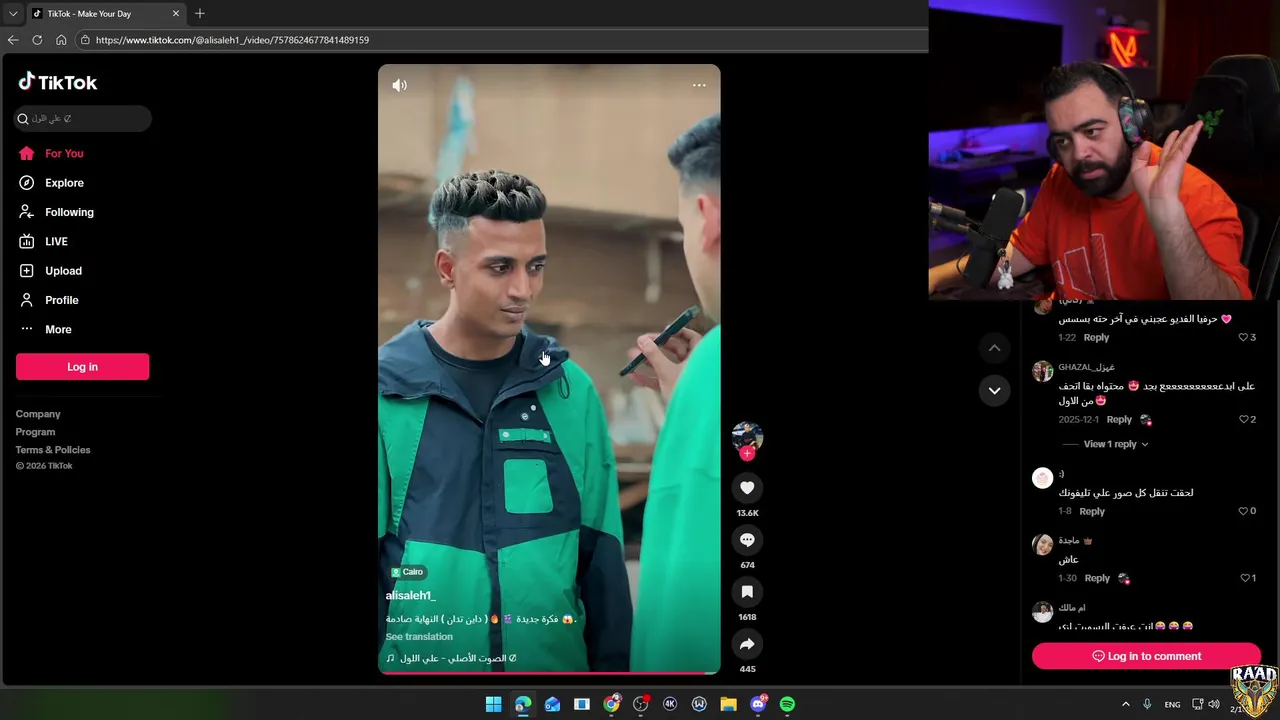
Task: Open Outlook from the taskbar
Action: (552, 704)
